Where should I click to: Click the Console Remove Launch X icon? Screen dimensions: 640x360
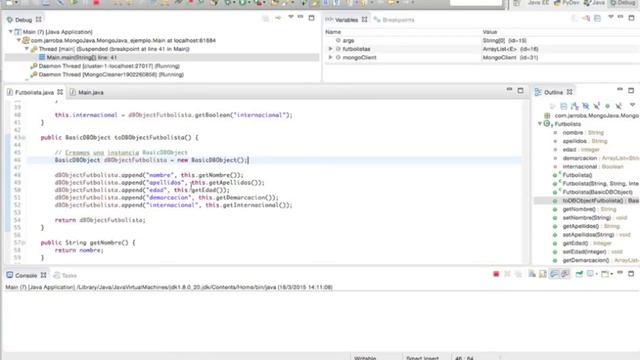(507, 274)
